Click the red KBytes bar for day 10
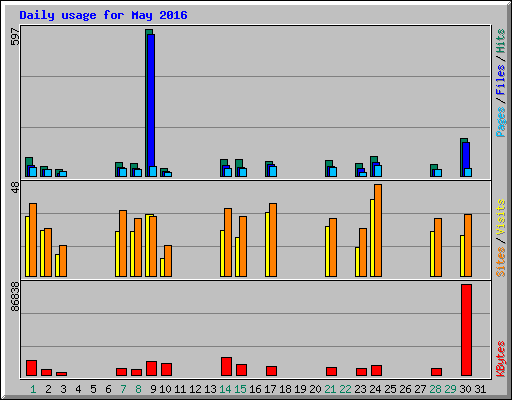512x400 pixels. pyautogui.click(x=166, y=370)
